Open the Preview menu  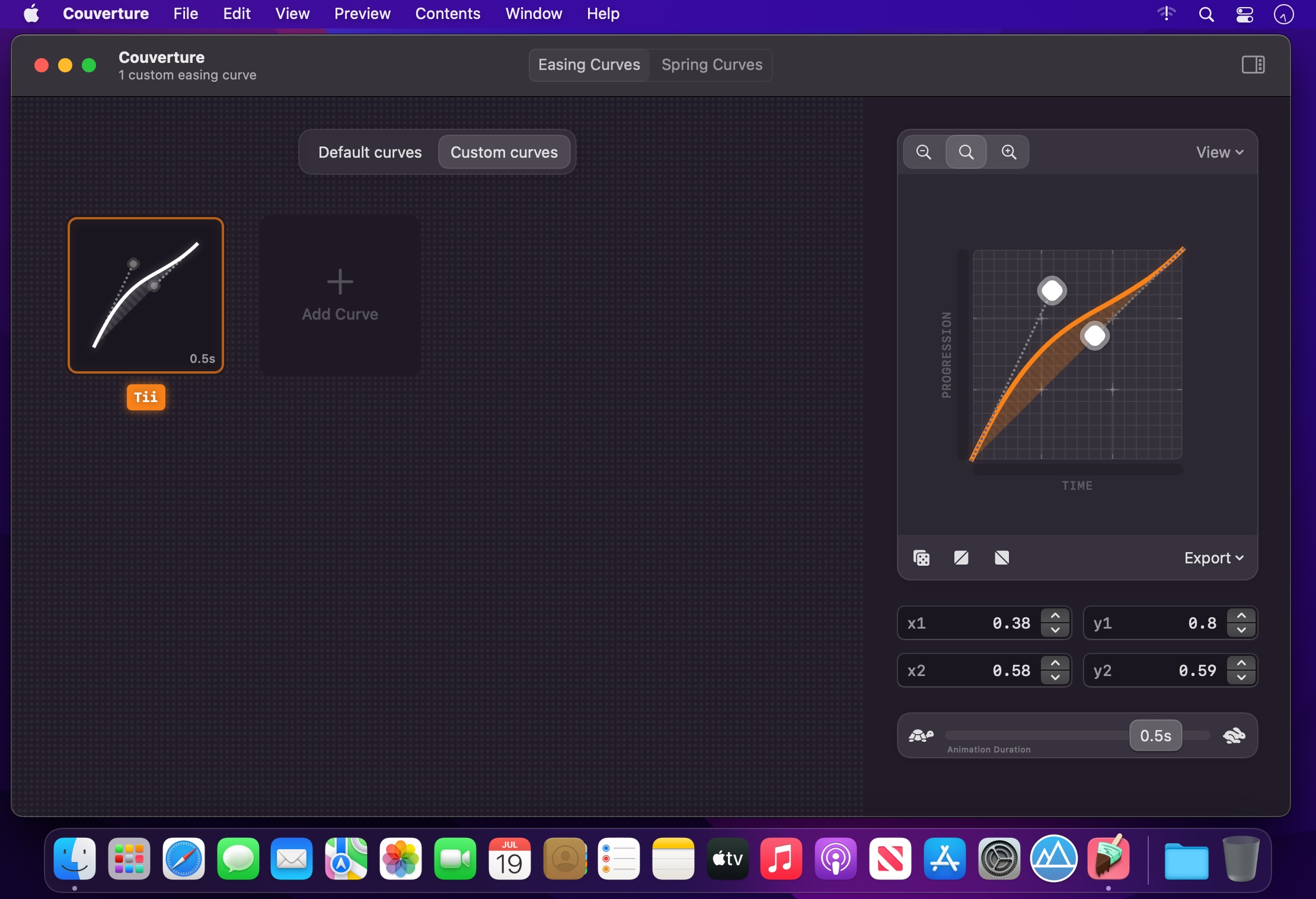(x=362, y=14)
